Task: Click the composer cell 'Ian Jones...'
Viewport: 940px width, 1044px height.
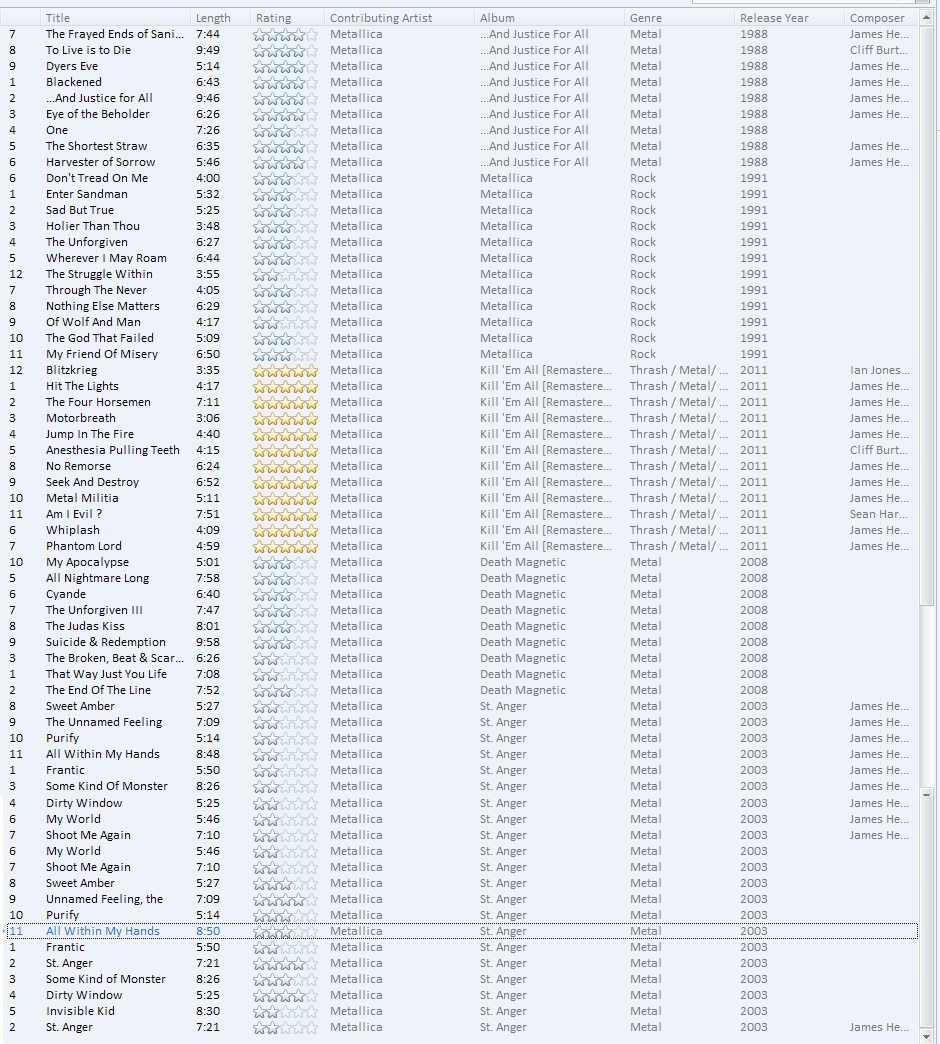Action: pos(879,370)
